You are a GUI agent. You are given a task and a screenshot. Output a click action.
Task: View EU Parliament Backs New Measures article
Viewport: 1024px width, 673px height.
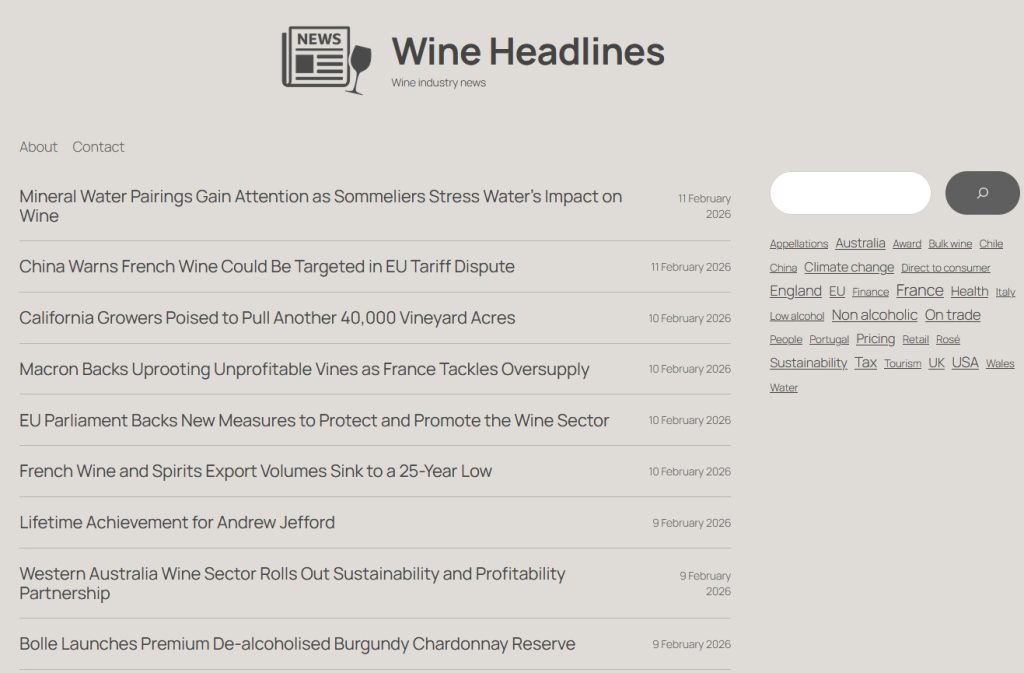coord(314,420)
